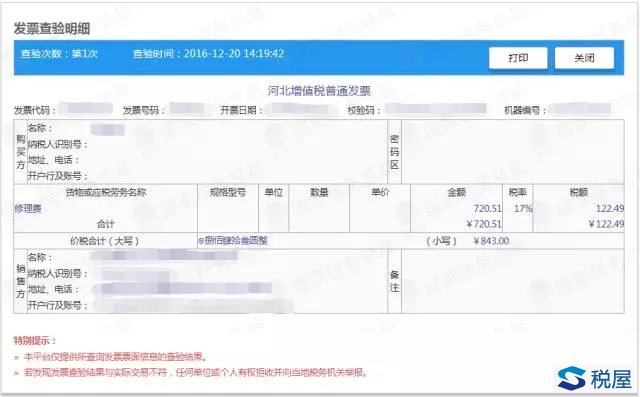The height and width of the screenshot is (397, 640).
Task: Click the 捌佰肆拾叁圆整 uppercase total
Action: (233, 241)
